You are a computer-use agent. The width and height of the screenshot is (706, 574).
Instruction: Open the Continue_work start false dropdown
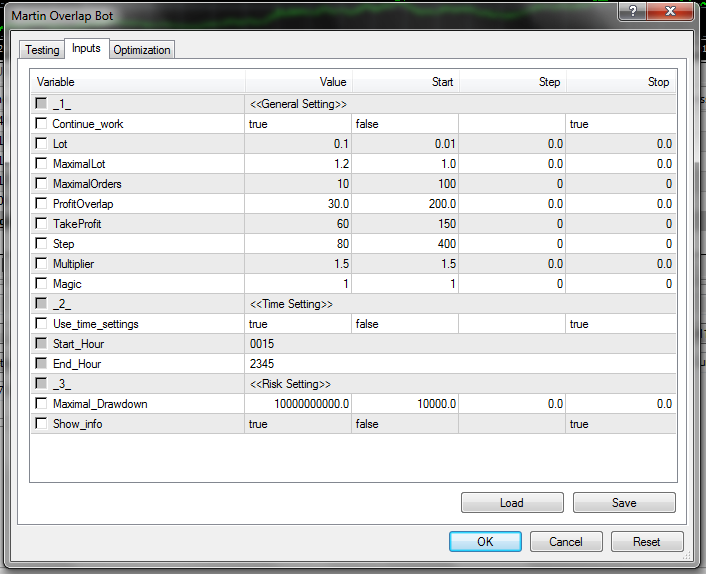[405, 124]
